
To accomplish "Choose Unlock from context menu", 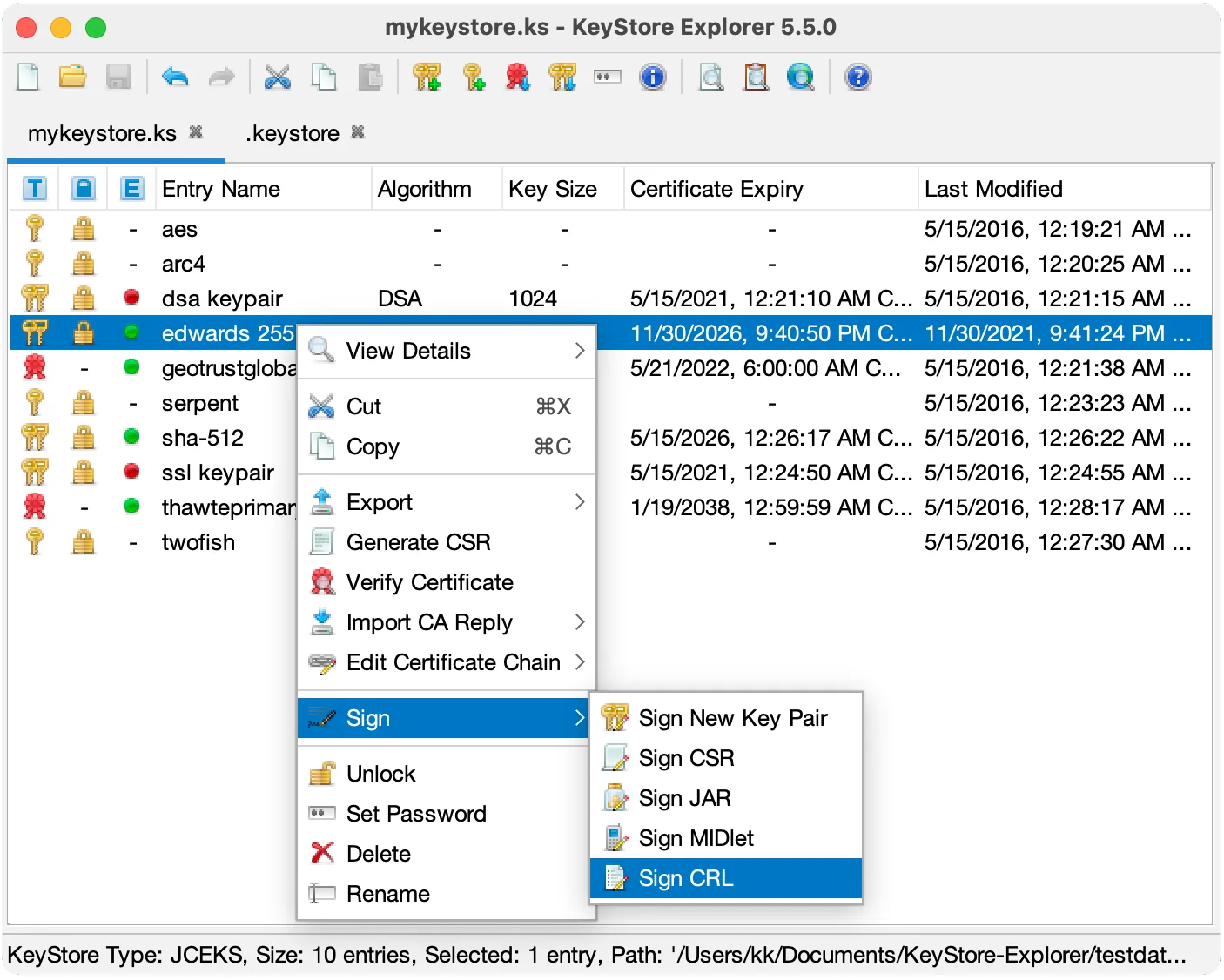I will (x=447, y=774).
